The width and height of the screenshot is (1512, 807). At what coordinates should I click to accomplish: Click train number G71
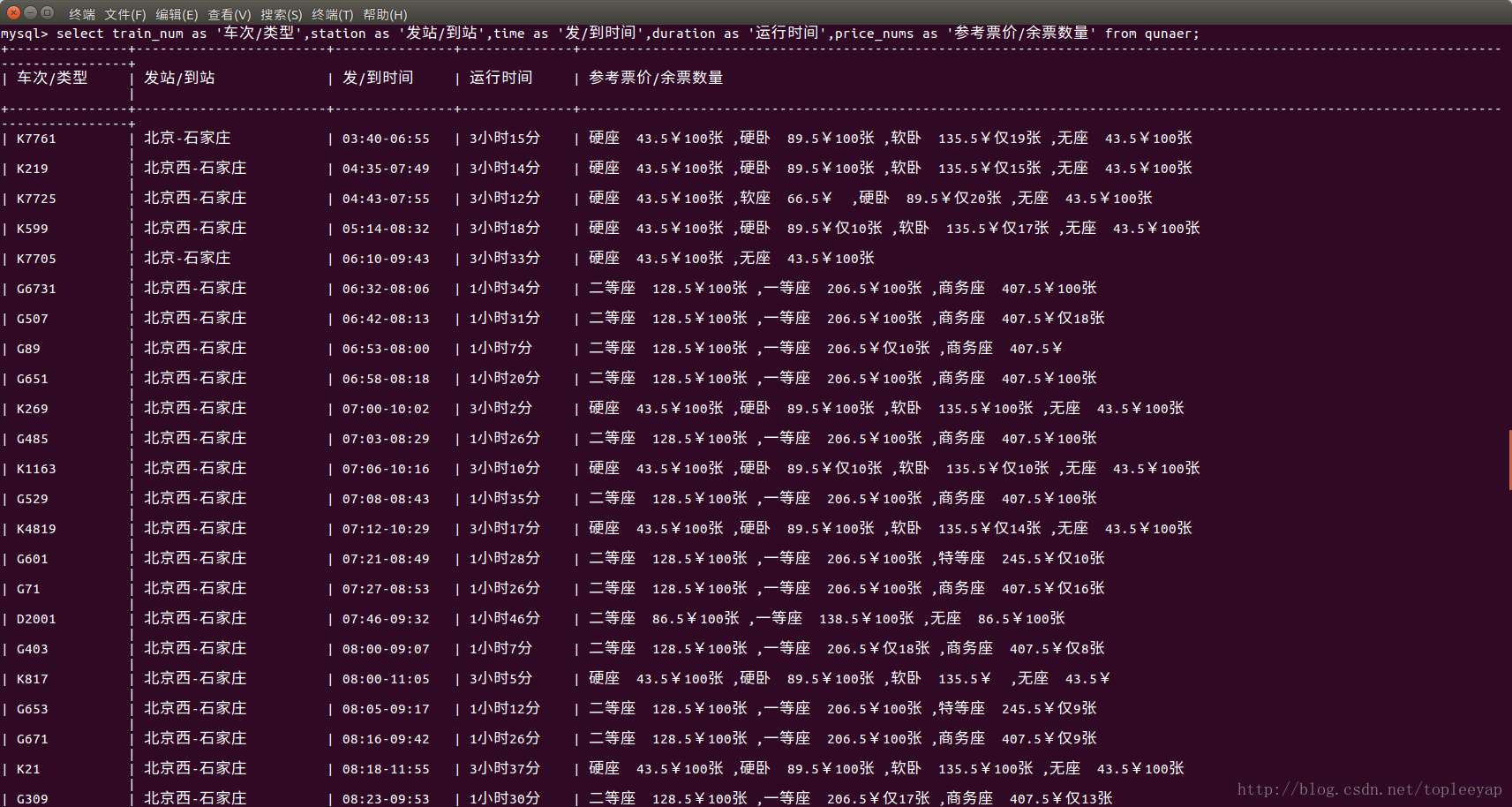point(28,589)
